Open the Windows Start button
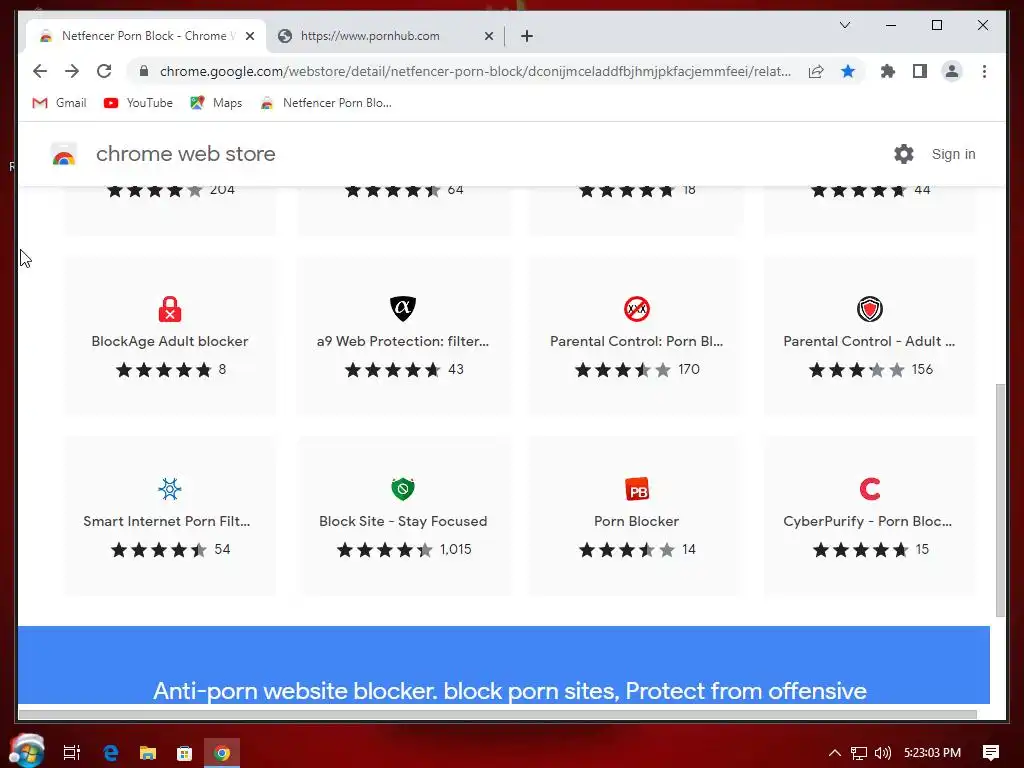The width and height of the screenshot is (1024, 768). click(27, 752)
